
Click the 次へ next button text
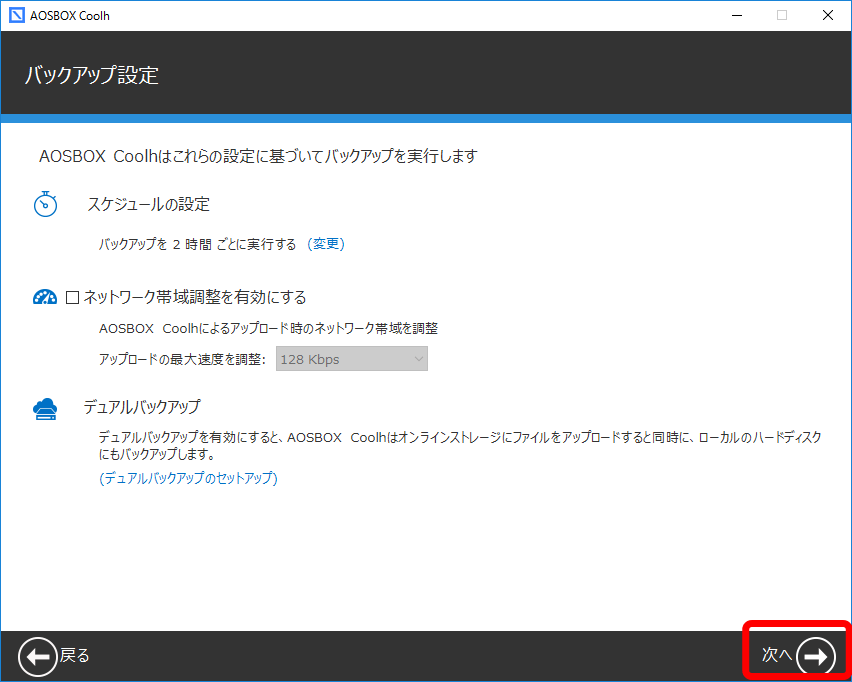pos(776,655)
